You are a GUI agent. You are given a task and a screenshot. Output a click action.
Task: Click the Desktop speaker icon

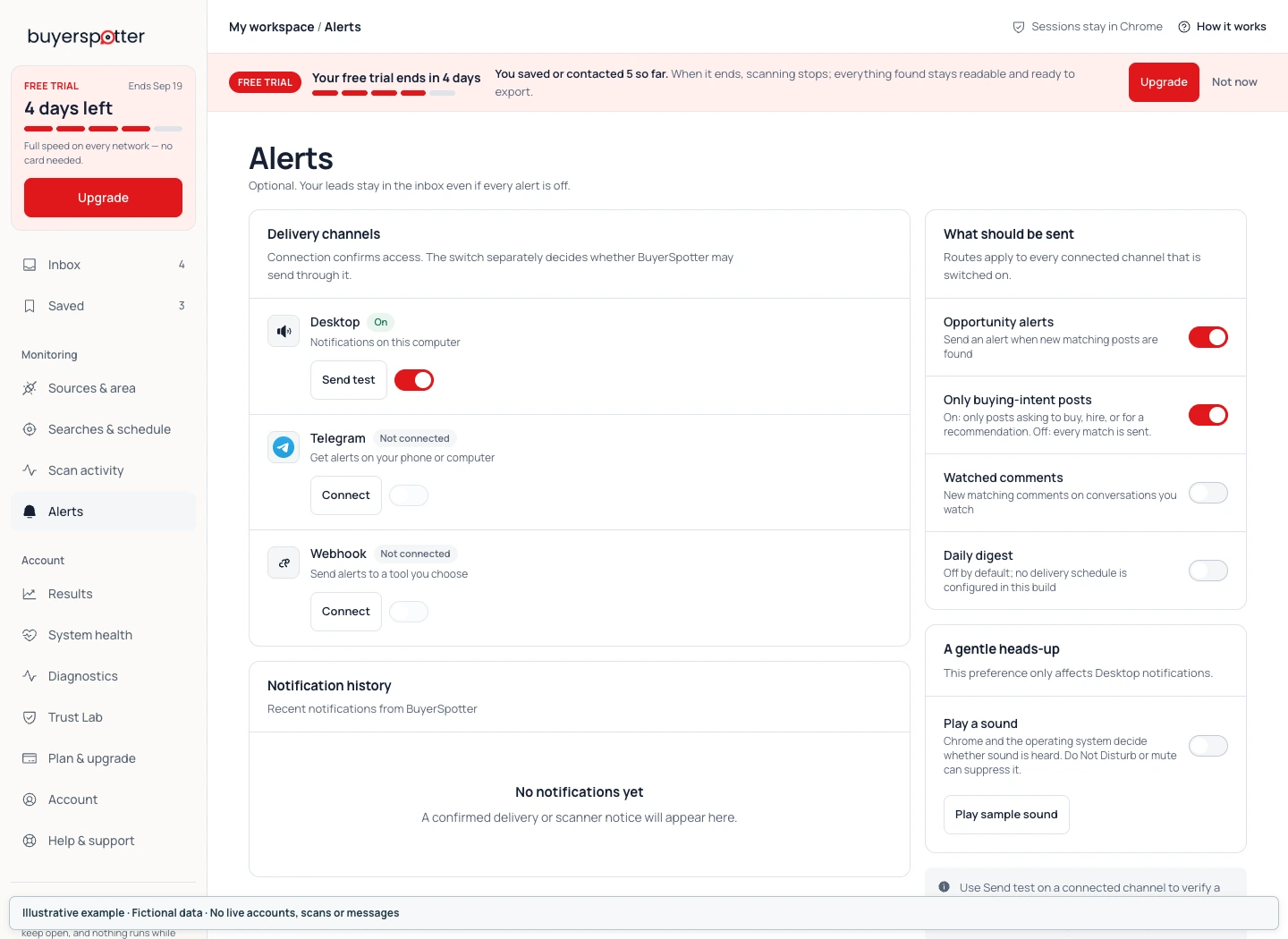click(284, 331)
